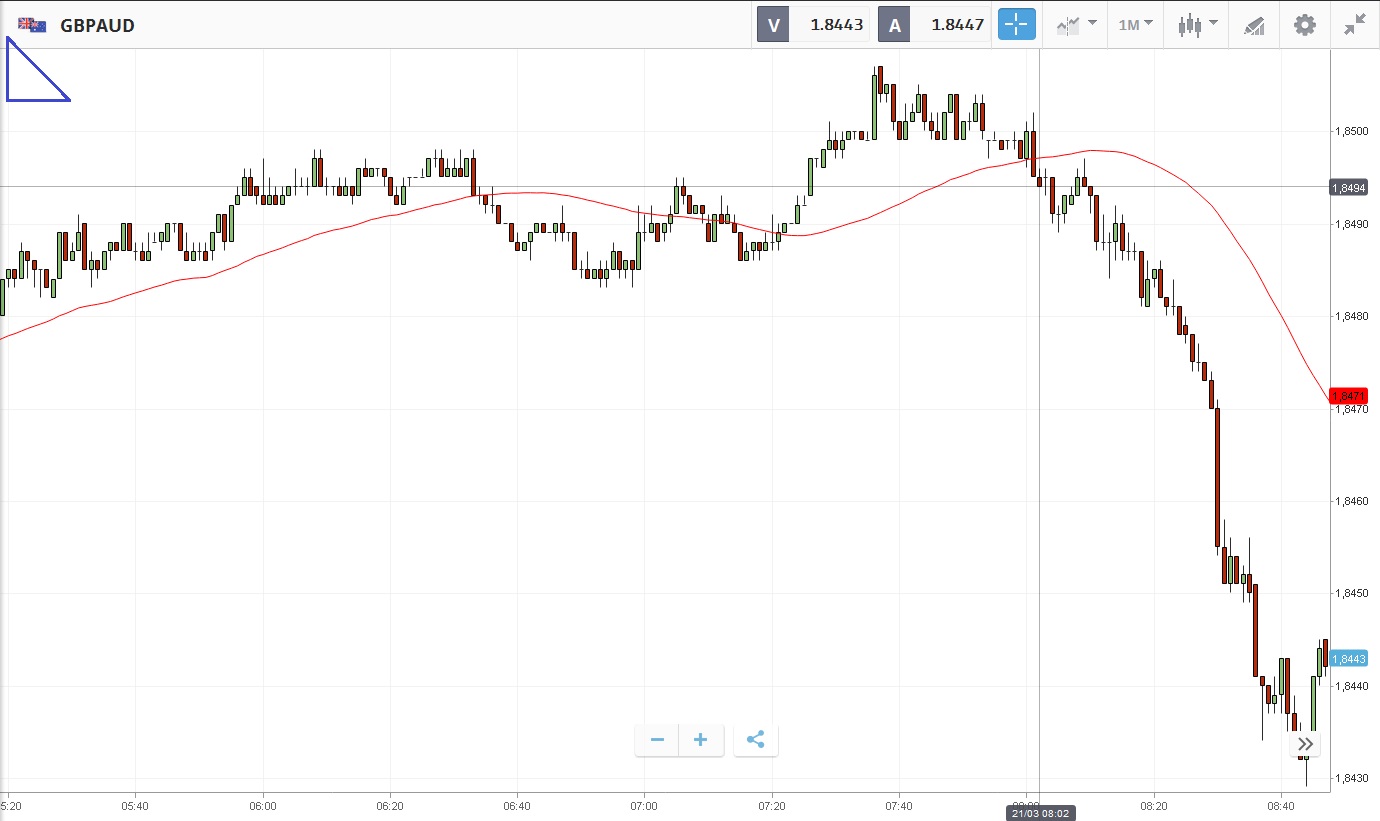Click the GBPAUD flags icon

32,25
